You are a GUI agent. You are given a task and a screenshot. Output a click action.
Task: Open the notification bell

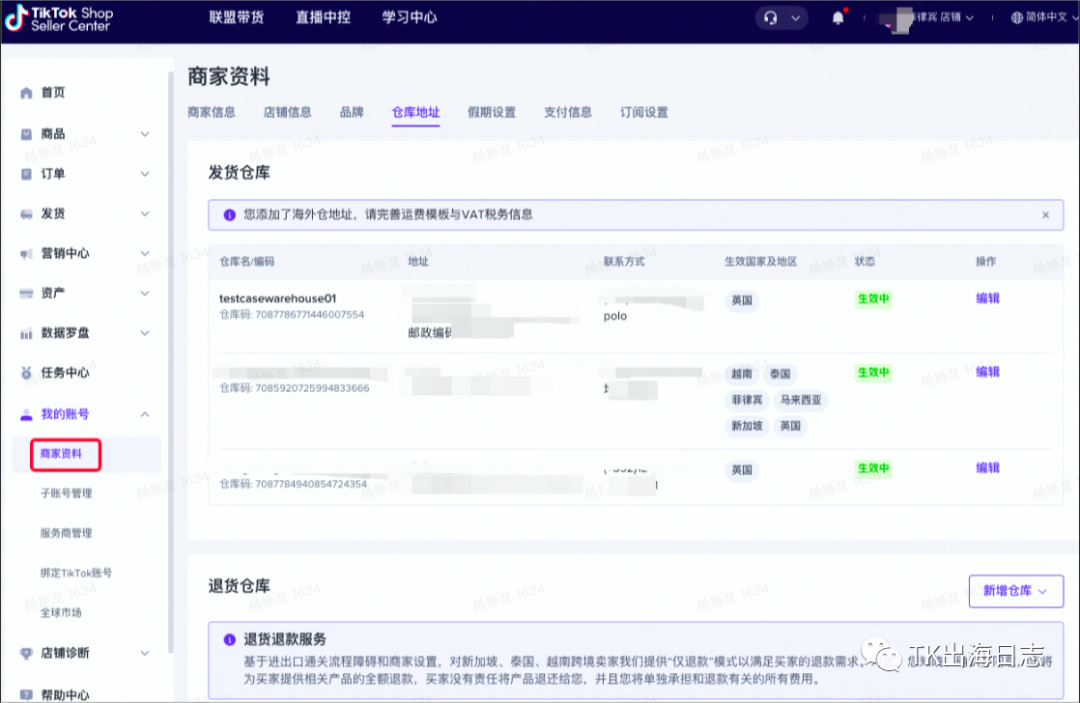coord(838,18)
